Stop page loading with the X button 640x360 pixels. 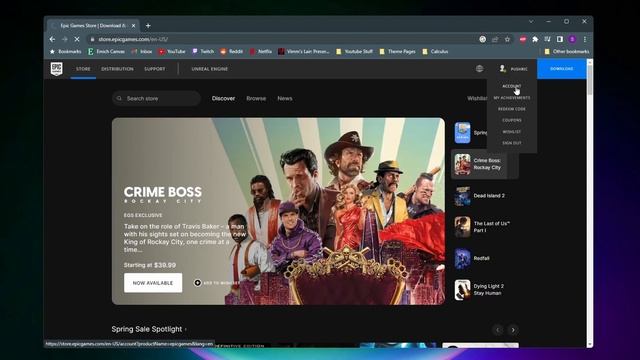tap(77, 39)
